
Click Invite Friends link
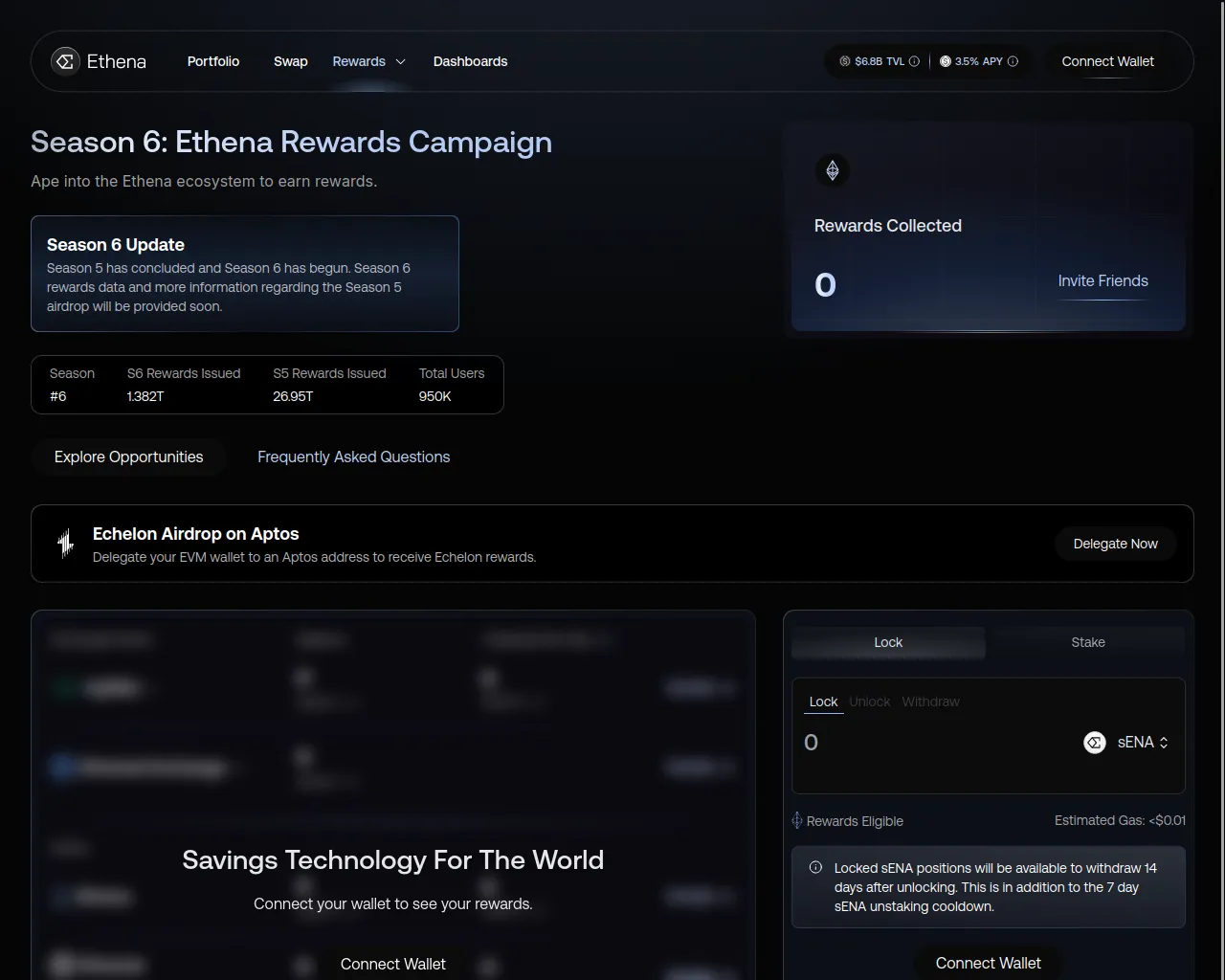point(1103,280)
